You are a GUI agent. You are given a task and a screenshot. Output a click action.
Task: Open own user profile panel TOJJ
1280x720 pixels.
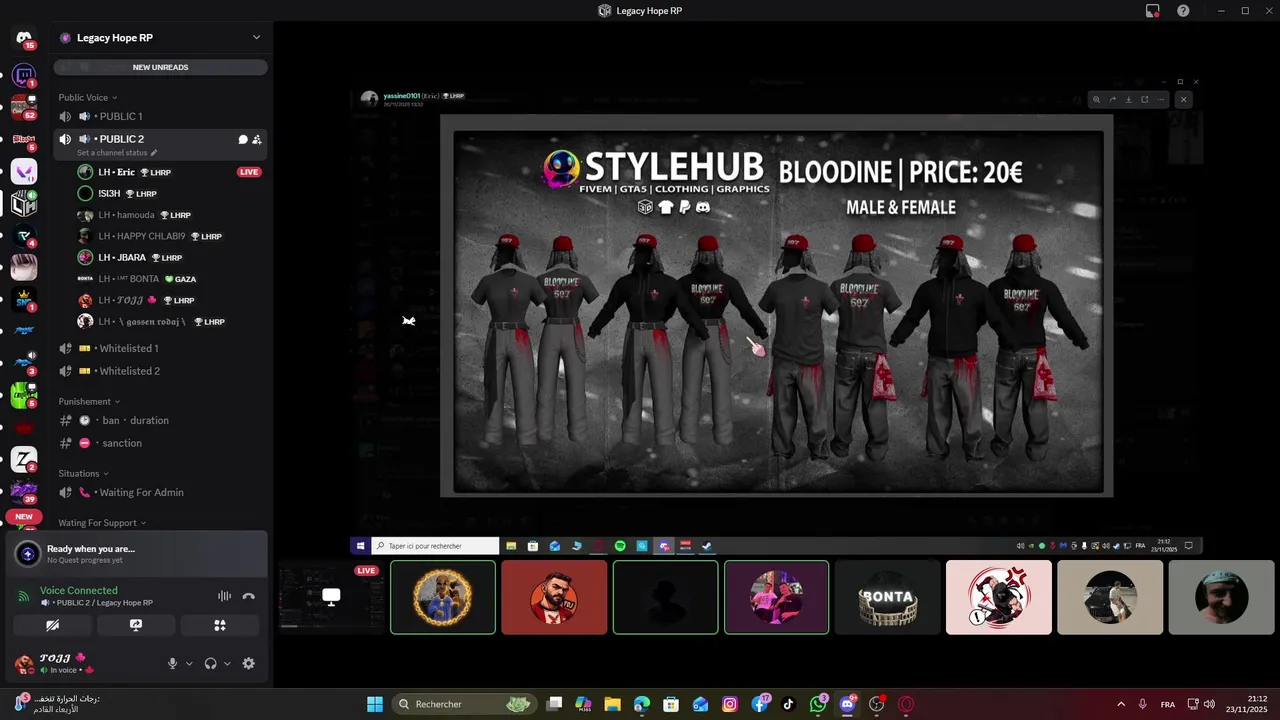point(70,663)
